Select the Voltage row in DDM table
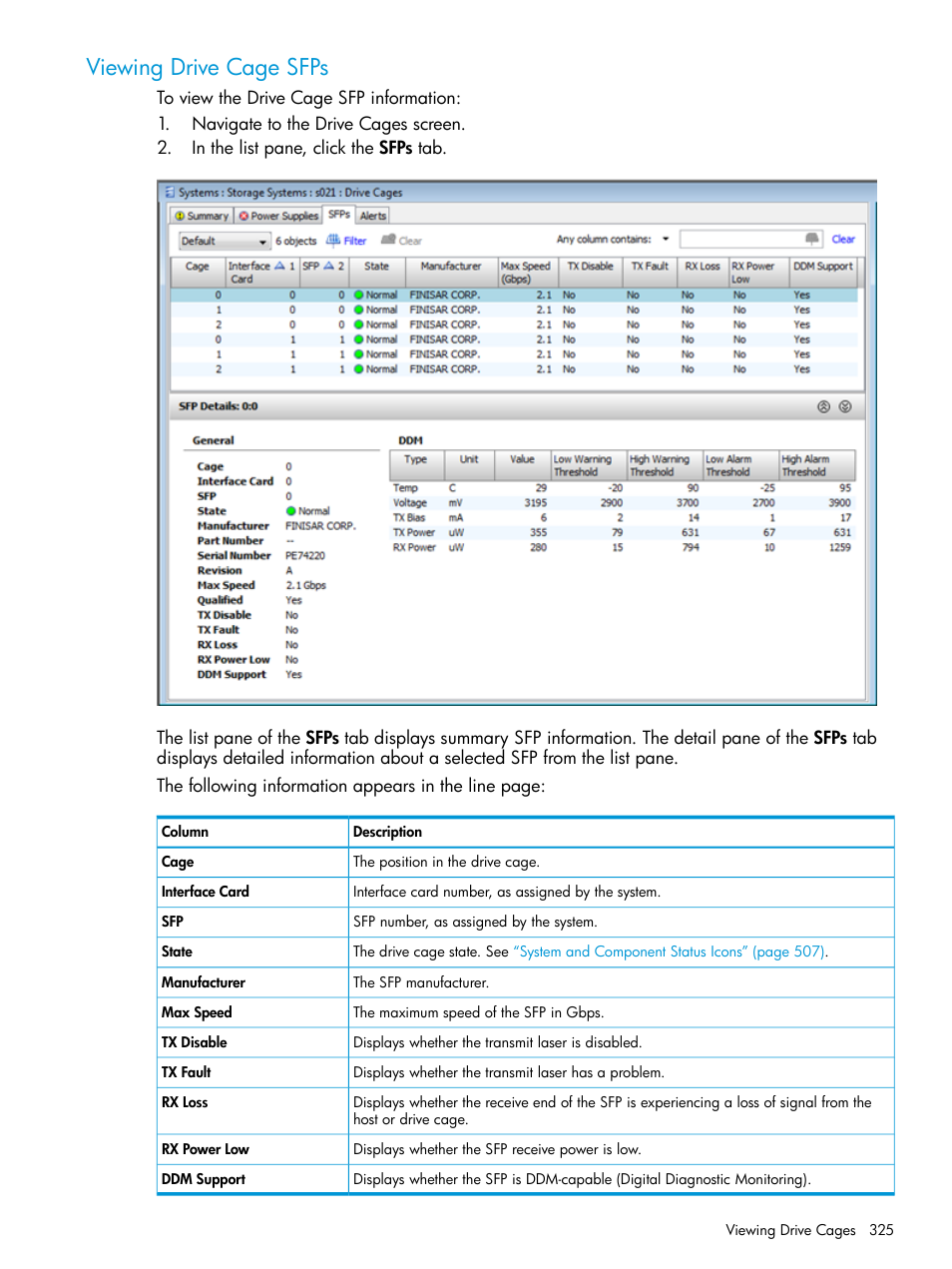 point(622,503)
